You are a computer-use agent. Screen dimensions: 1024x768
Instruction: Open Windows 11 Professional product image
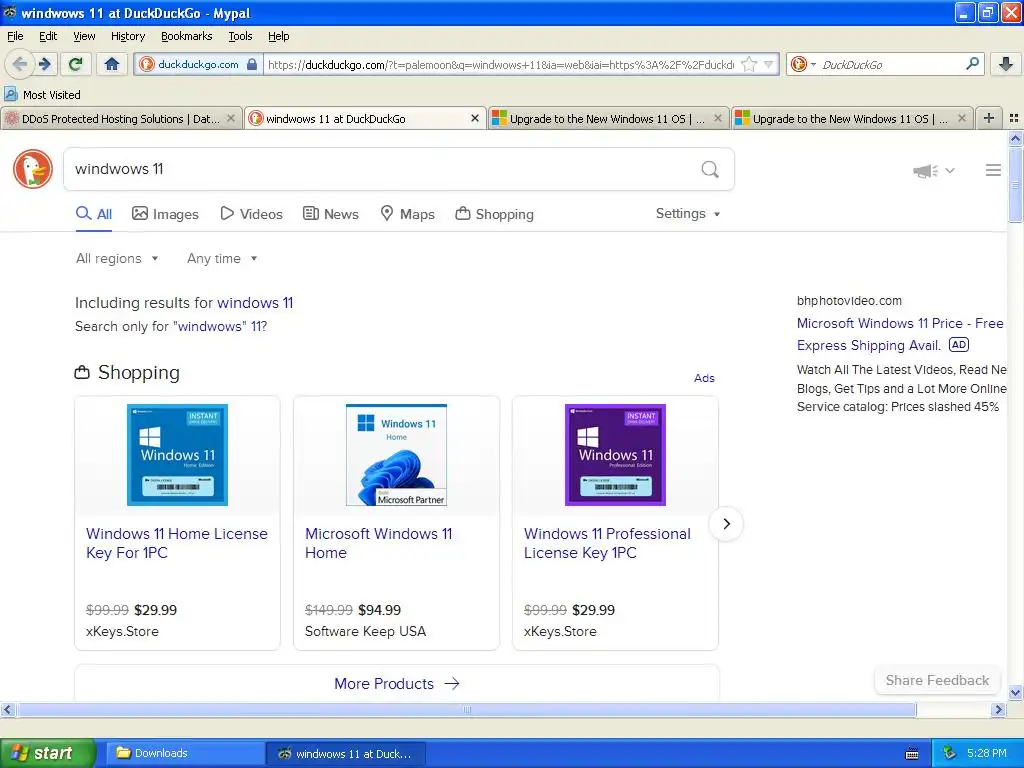point(615,455)
